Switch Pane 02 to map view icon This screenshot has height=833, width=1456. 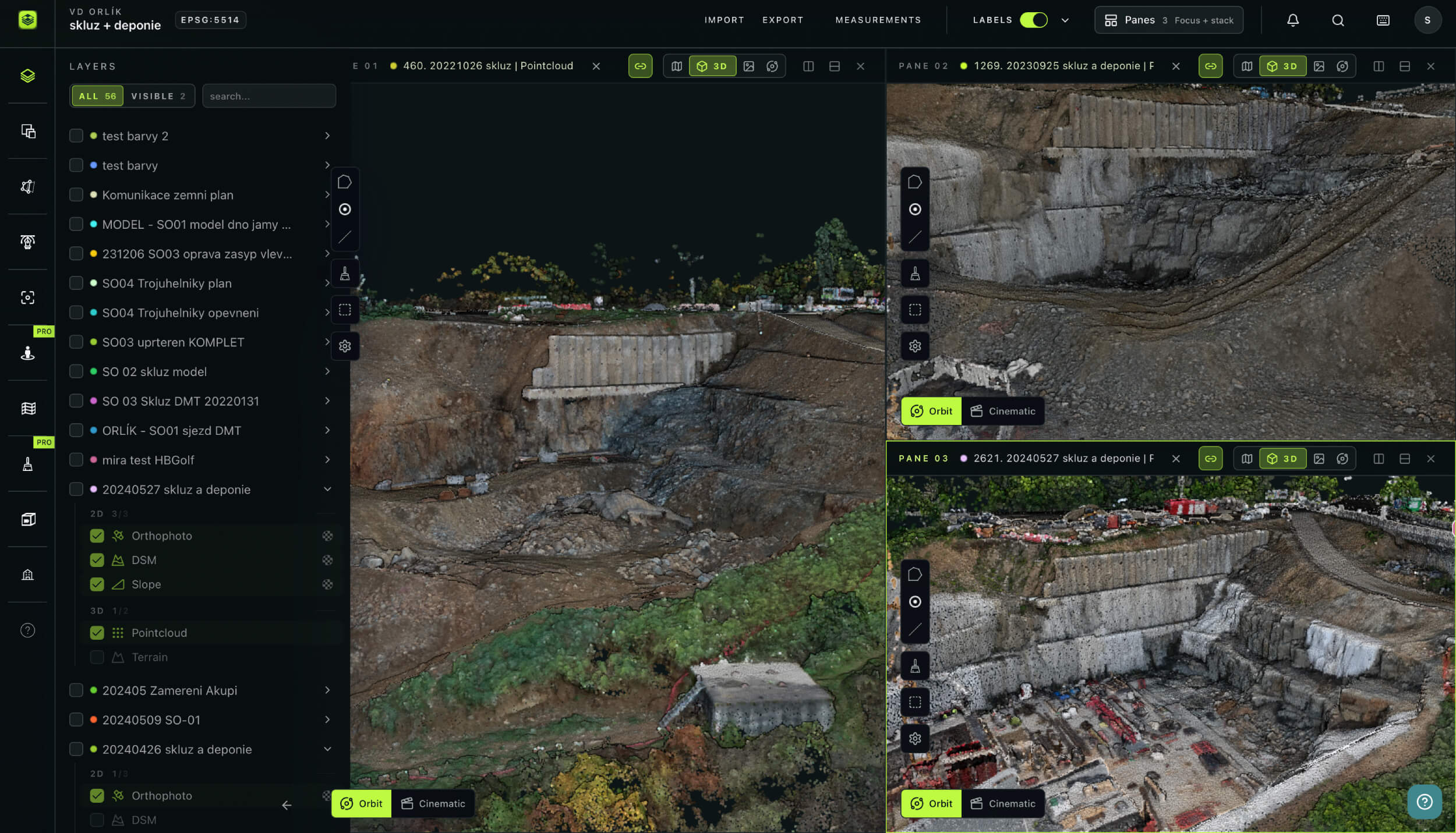tap(1246, 66)
